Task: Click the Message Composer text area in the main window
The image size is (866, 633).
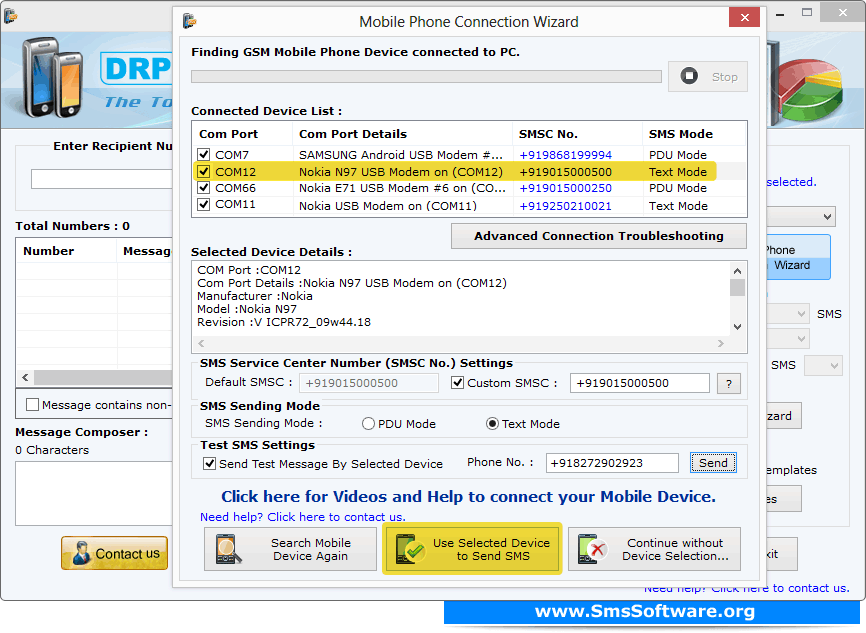Action: (94, 493)
